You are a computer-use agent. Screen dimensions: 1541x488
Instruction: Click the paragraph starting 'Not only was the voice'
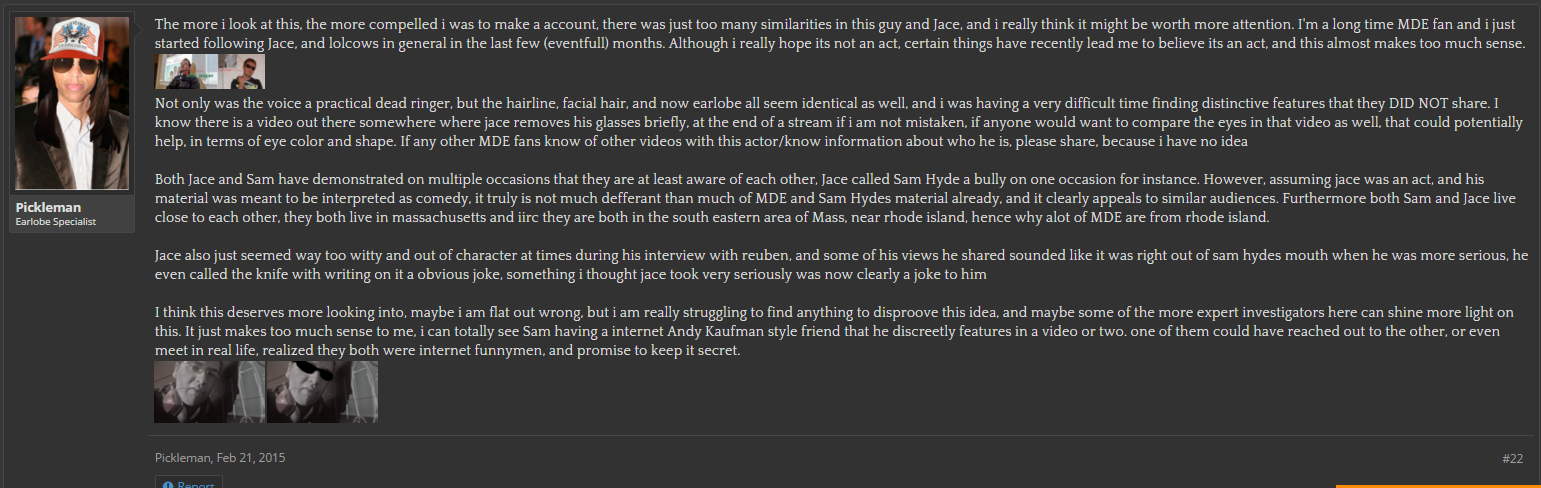point(841,122)
